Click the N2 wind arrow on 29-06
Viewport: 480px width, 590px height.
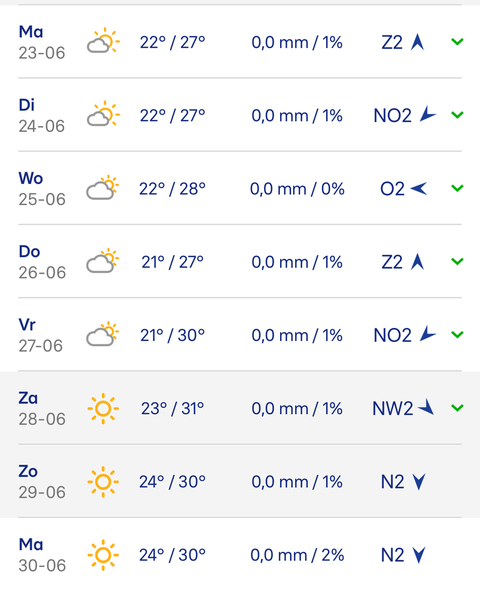pyautogui.click(x=419, y=482)
